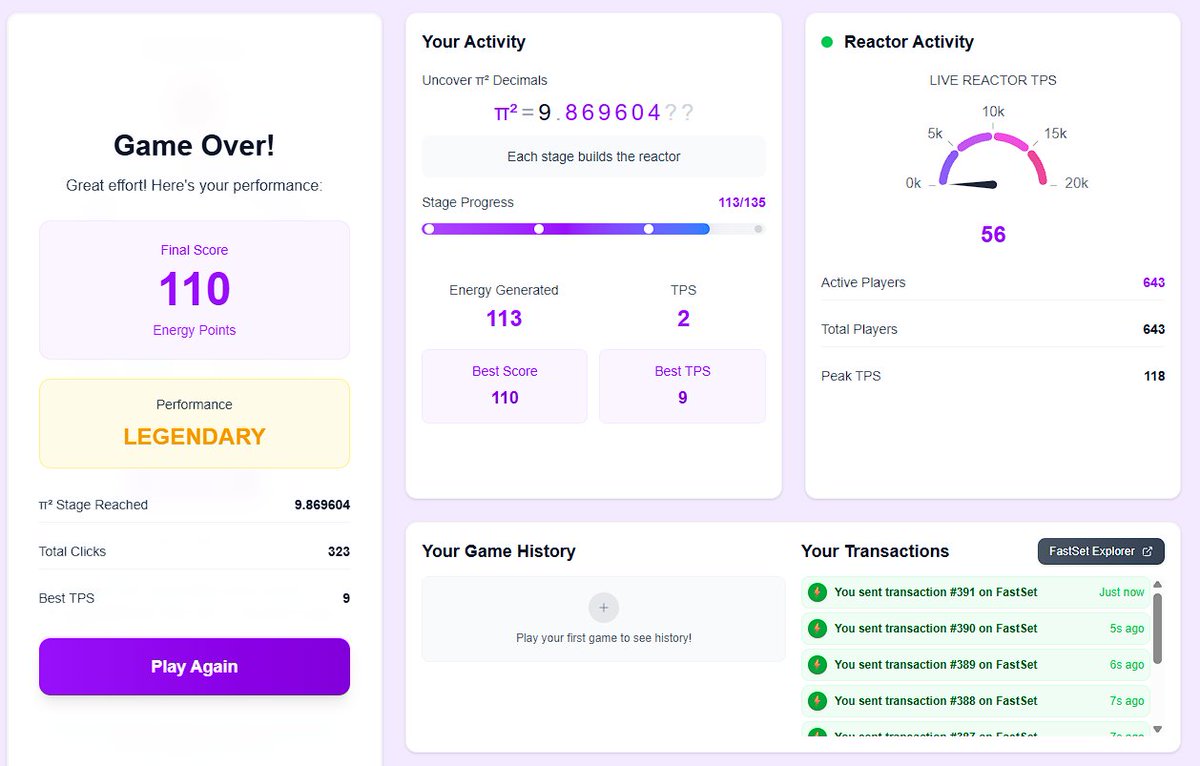Click the Total Clicks value 323
1200x766 pixels.
point(339,551)
